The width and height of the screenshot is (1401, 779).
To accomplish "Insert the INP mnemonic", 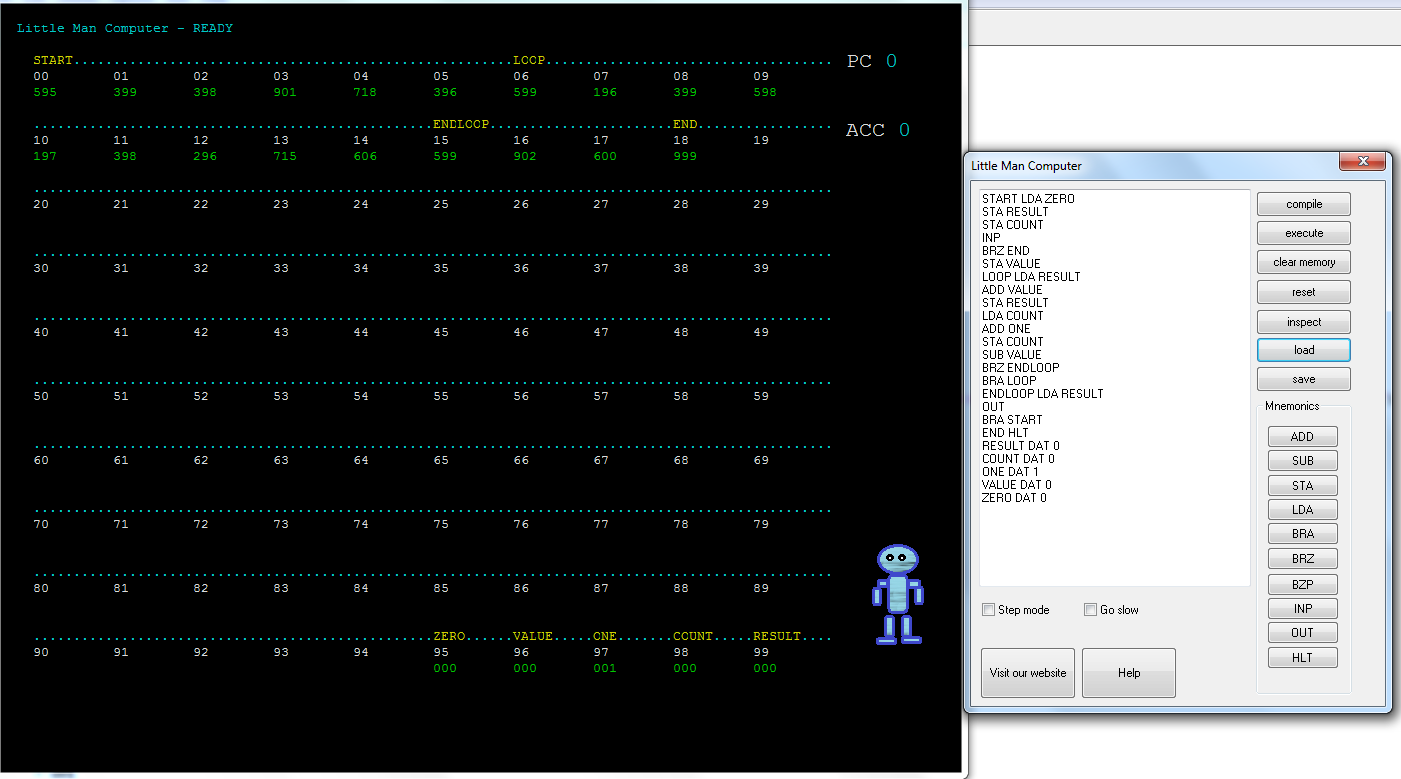I will click(x=1302, y=608).
